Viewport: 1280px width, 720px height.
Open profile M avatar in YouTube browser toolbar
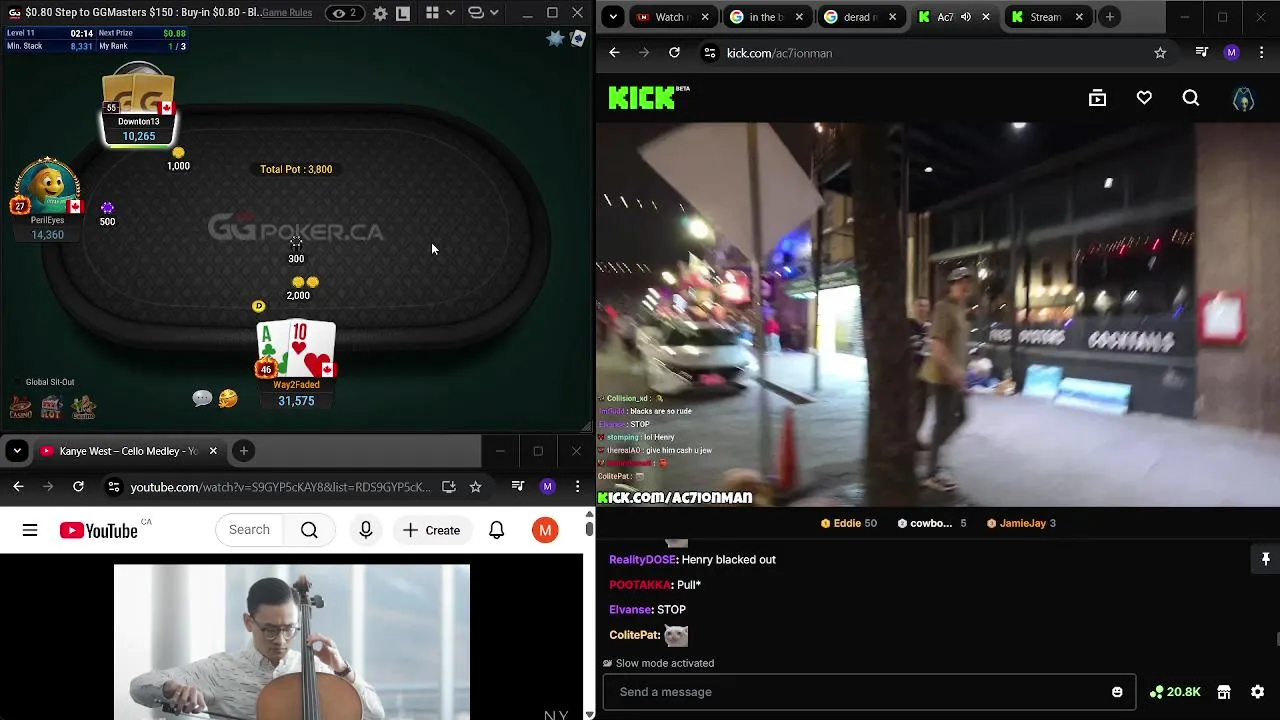click(x=547, y=487)
